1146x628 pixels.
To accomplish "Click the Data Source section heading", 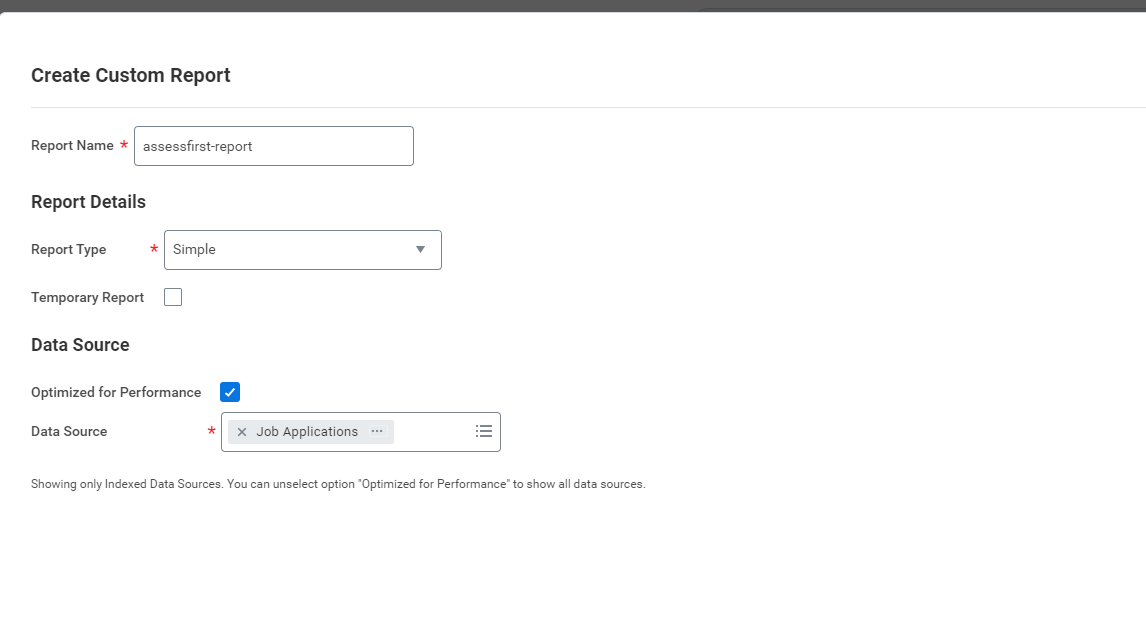I will (x=80, y=345).
